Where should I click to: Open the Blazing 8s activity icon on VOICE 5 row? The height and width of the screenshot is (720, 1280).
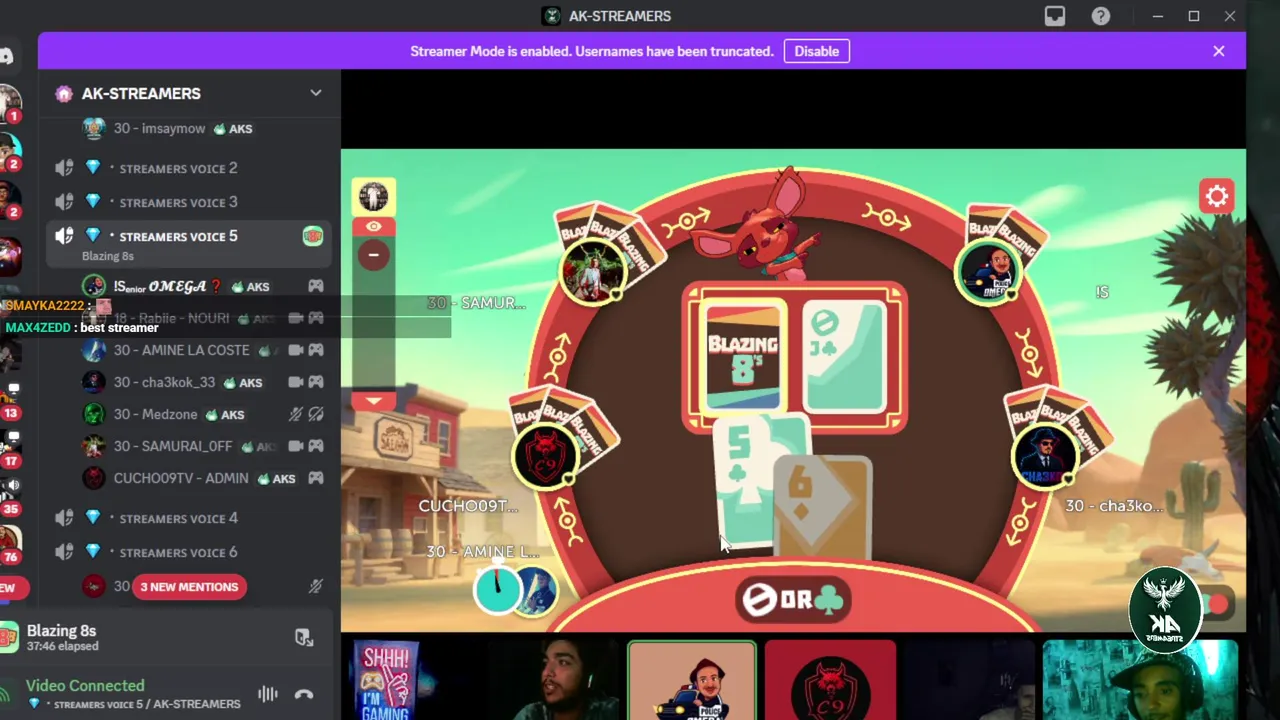tap(313, 236)
